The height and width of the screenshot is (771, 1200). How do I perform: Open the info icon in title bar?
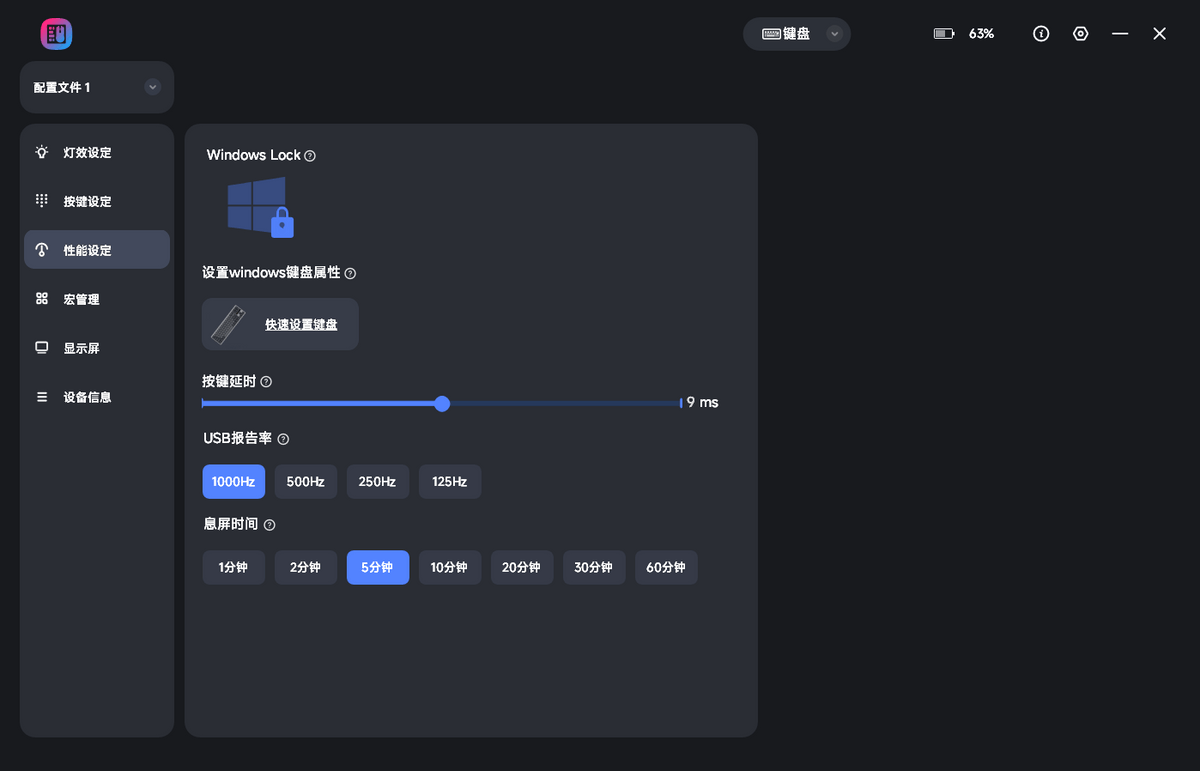(1041, 34)
